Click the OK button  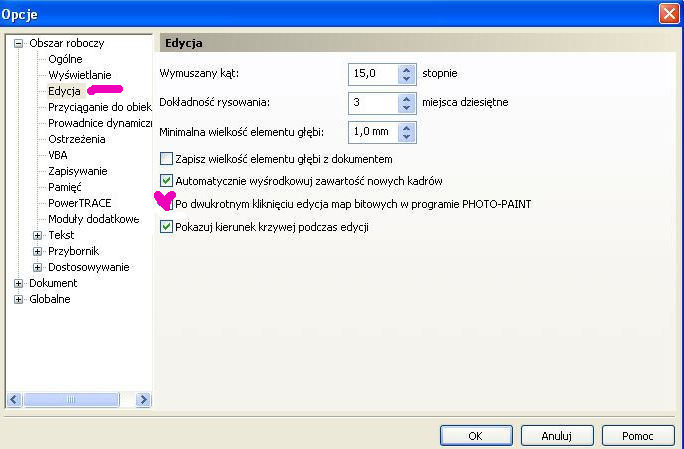point(475,435)
